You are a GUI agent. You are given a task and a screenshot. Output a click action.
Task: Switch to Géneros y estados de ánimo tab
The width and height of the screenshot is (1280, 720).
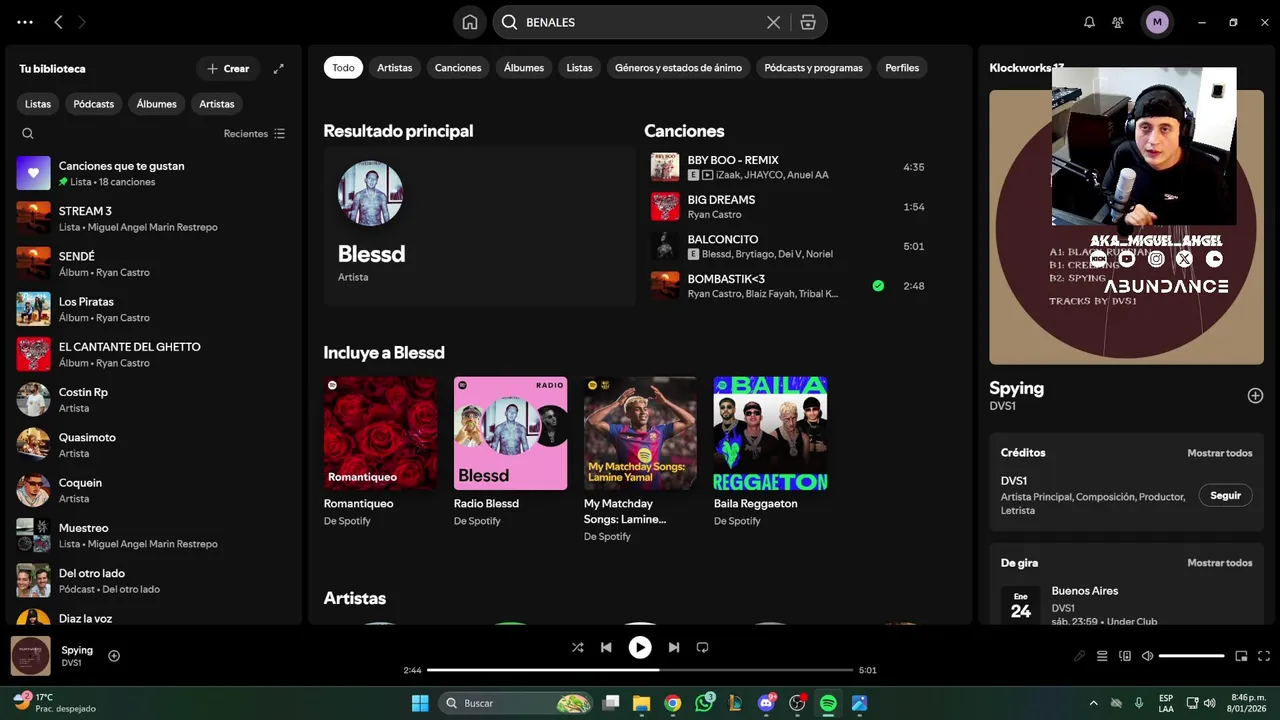(x=679, y=68)
